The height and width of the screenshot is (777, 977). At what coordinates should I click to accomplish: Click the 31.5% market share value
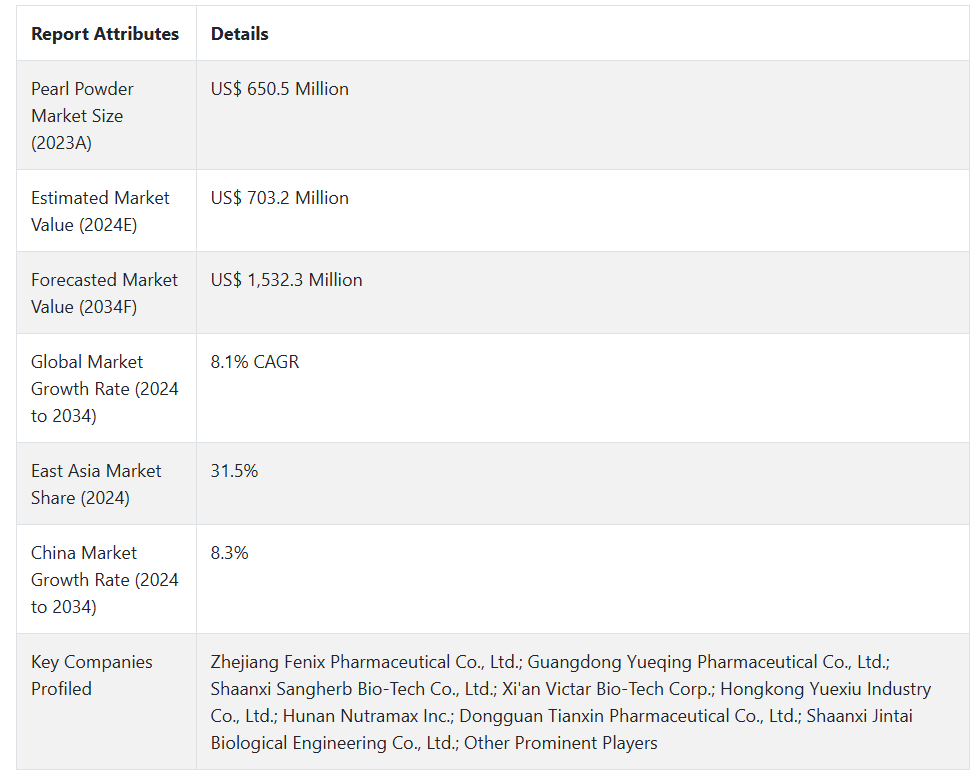pos(234,471)
